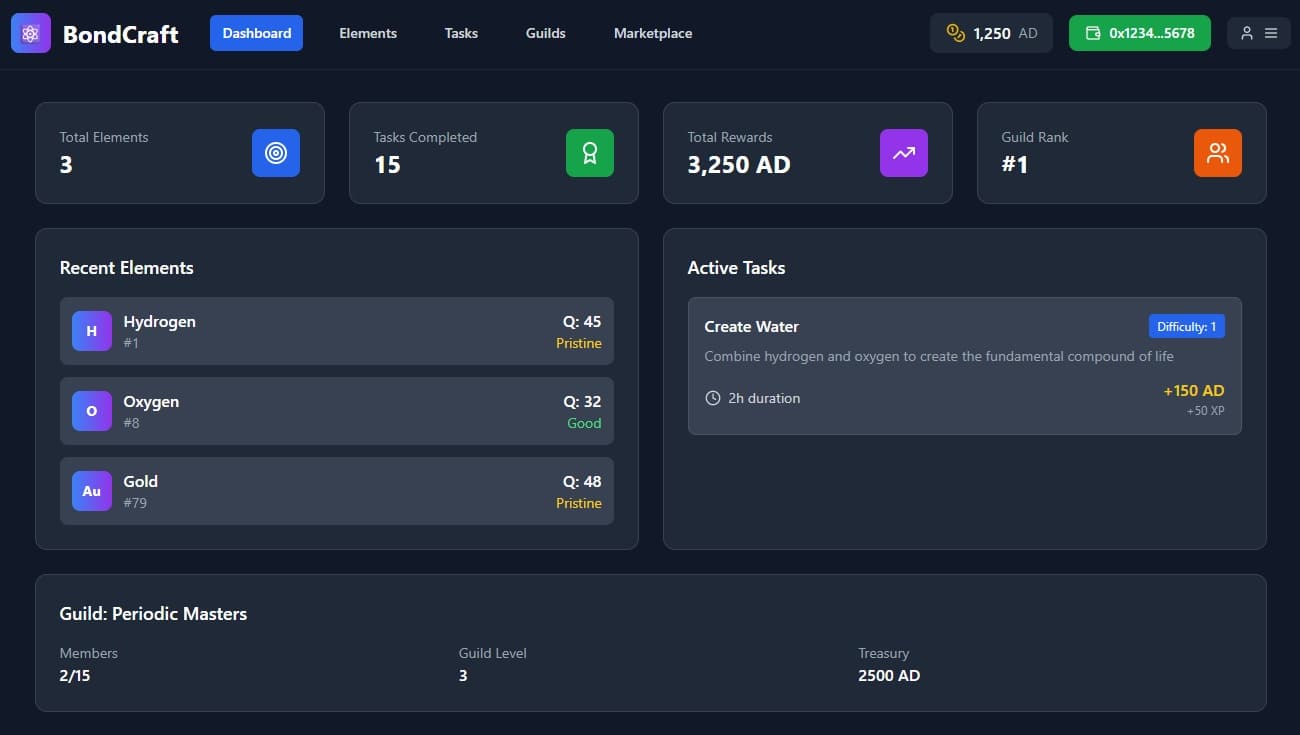
Task: Click the Hydrogen H element badge
Action: tap(92, 331)
